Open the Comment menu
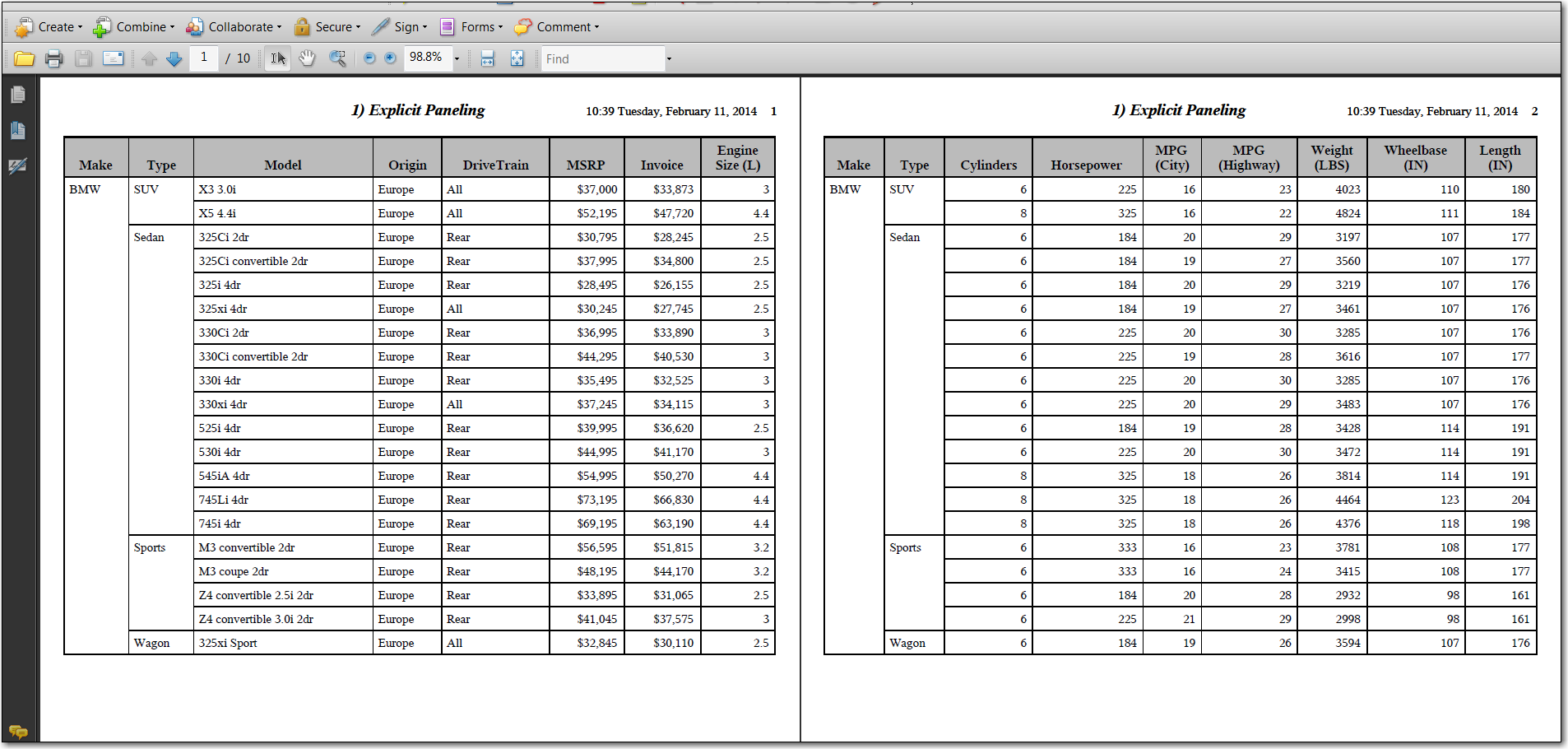Screen dimensions: 1568x749 [558, 26]
